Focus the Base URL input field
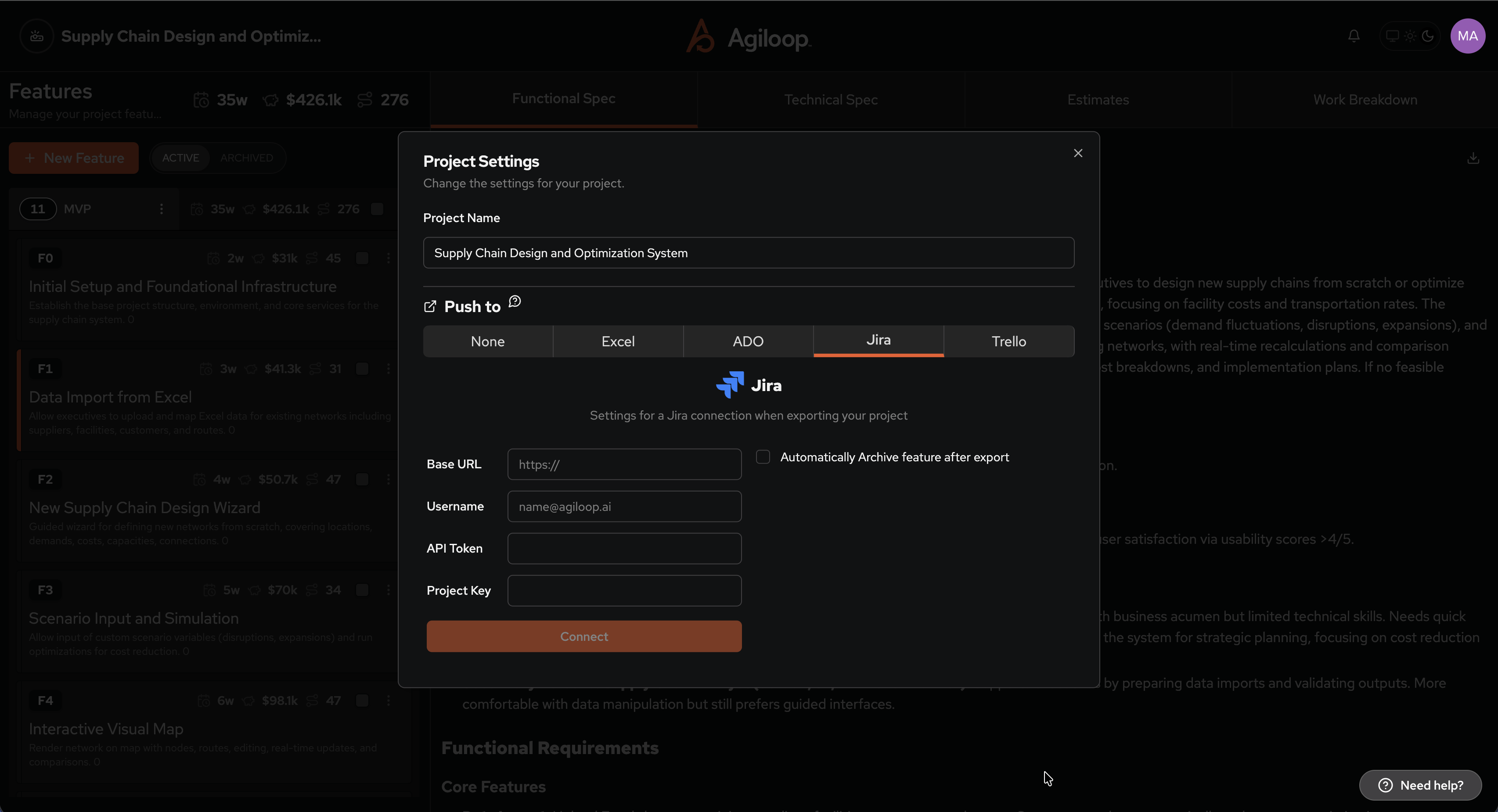The image size is (1498, 812). 624,464
